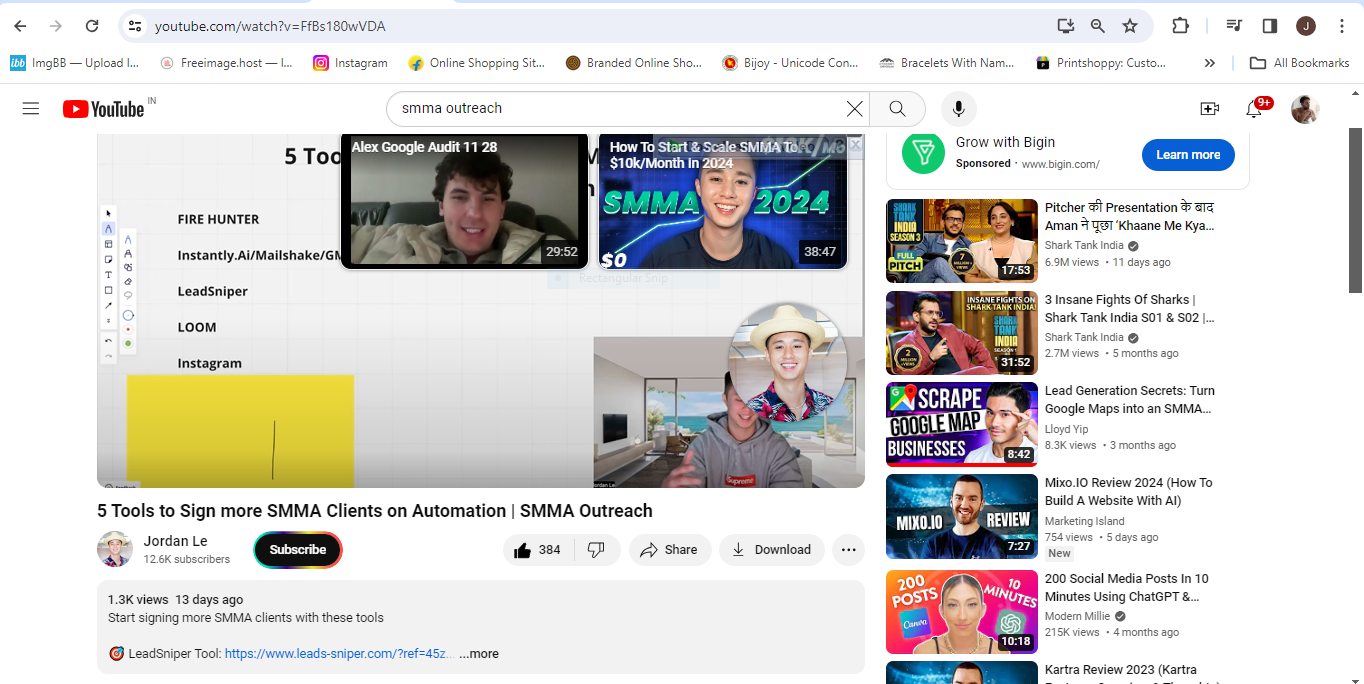
Task: Click the circular channel watermark in player
Action: pos(786,363)
